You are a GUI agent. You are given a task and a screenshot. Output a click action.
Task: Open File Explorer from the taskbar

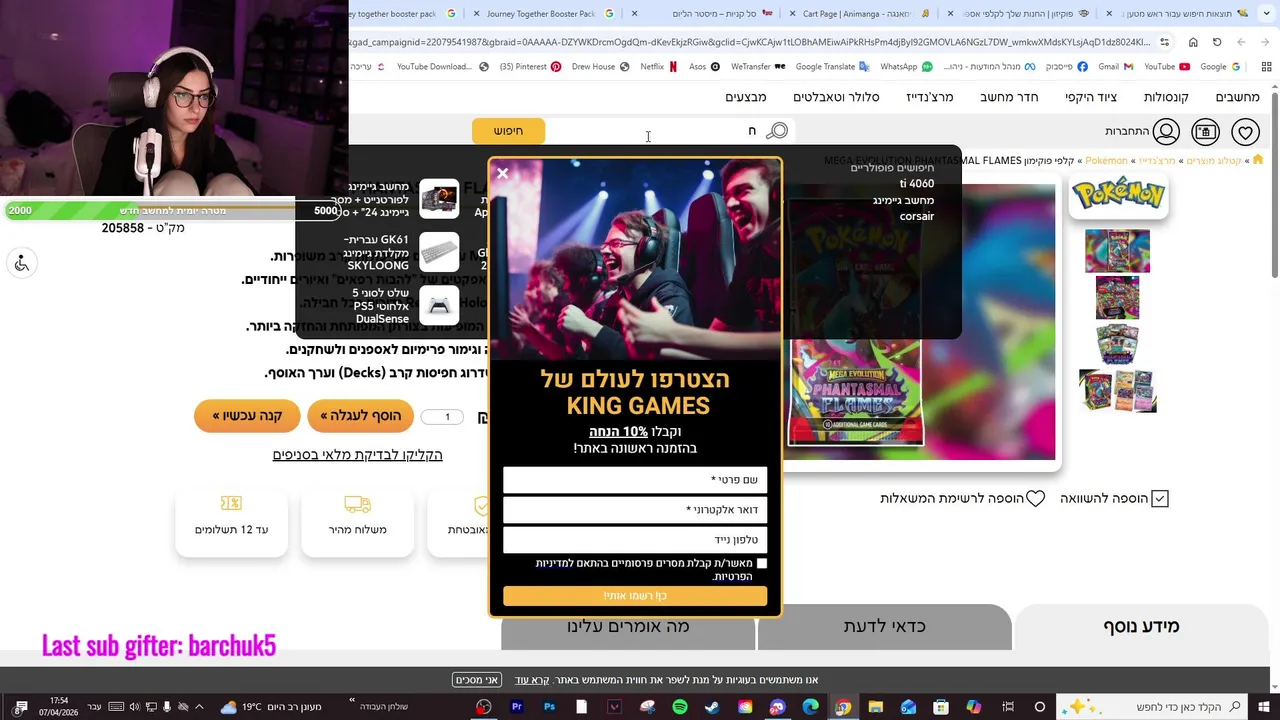875,707
